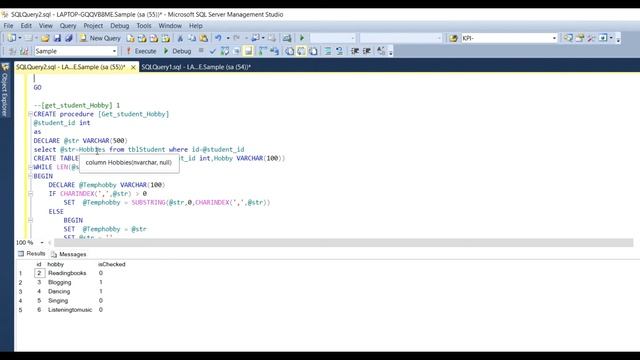The image size is (640, 360).
Task: Select the Singing cell in results
Action: coord(58,301)
